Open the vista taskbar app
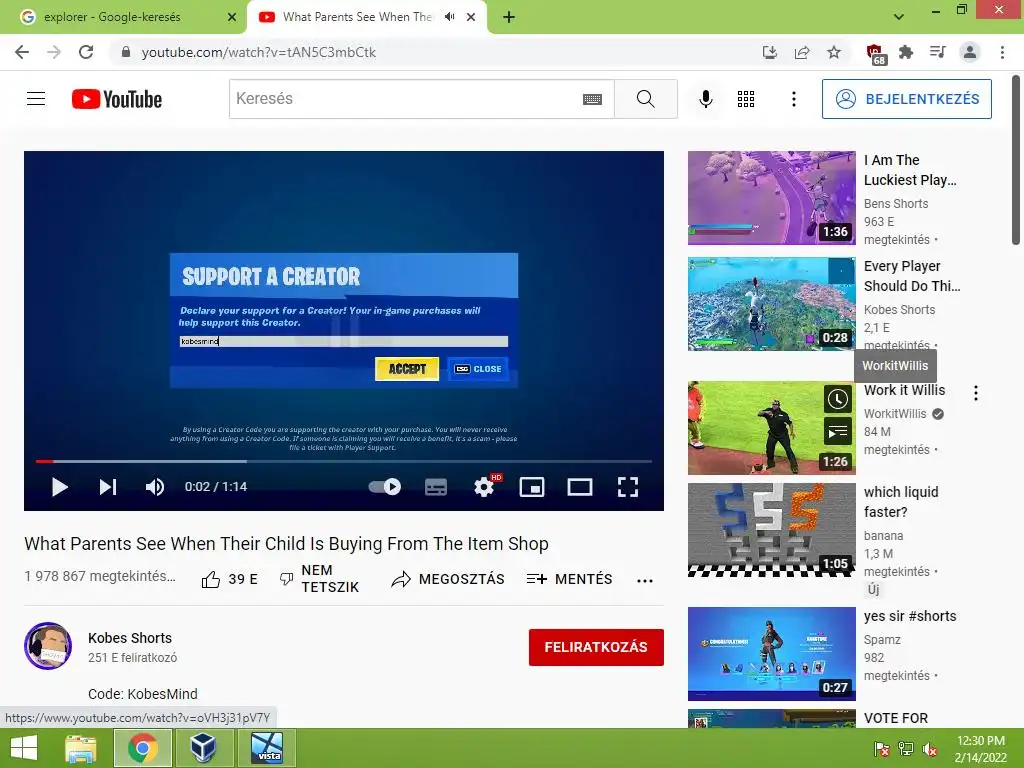Viewport: 1024px width, 768px height. click(x=267, y=748)
